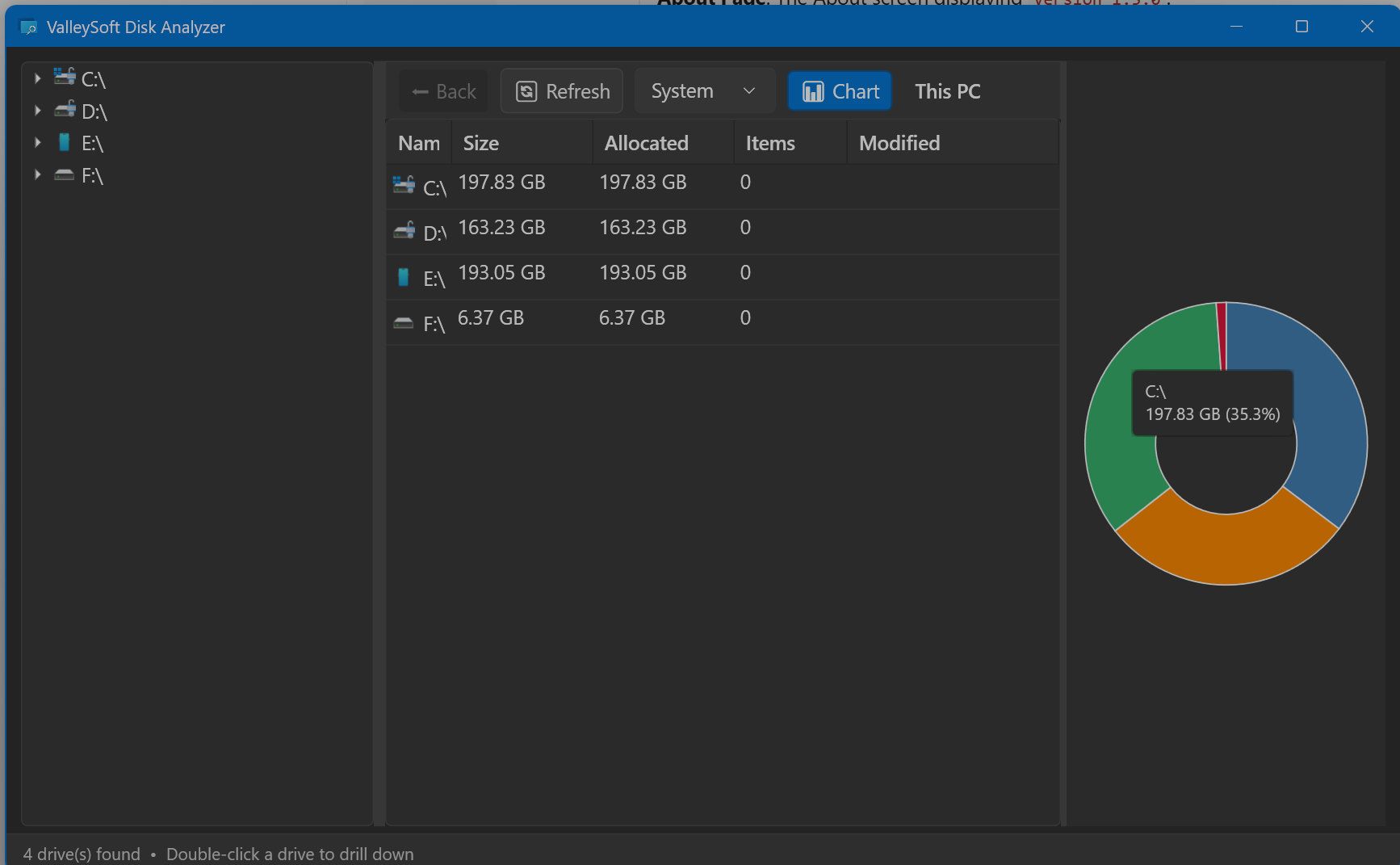Click the E:\ drive icon in tree

[x=65, y=142]
